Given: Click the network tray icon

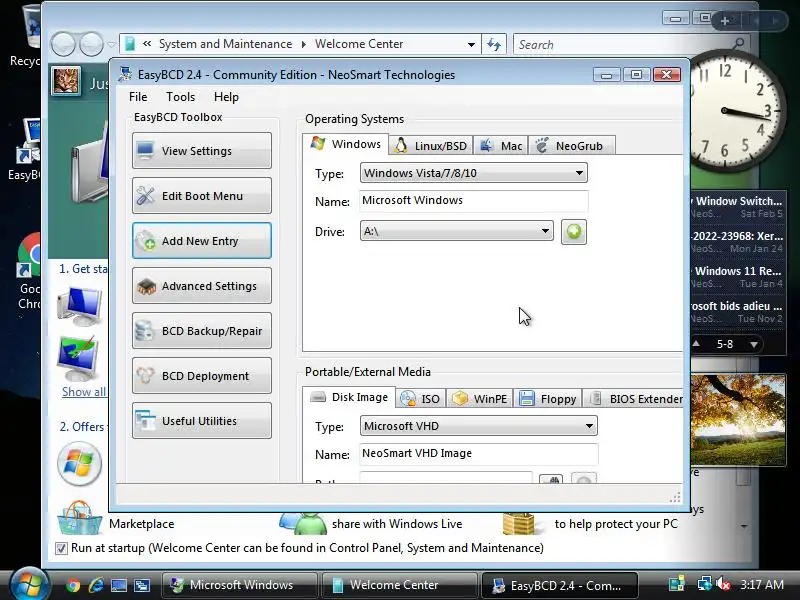Looking at the screenshot, I should click(x=705, y=584).
